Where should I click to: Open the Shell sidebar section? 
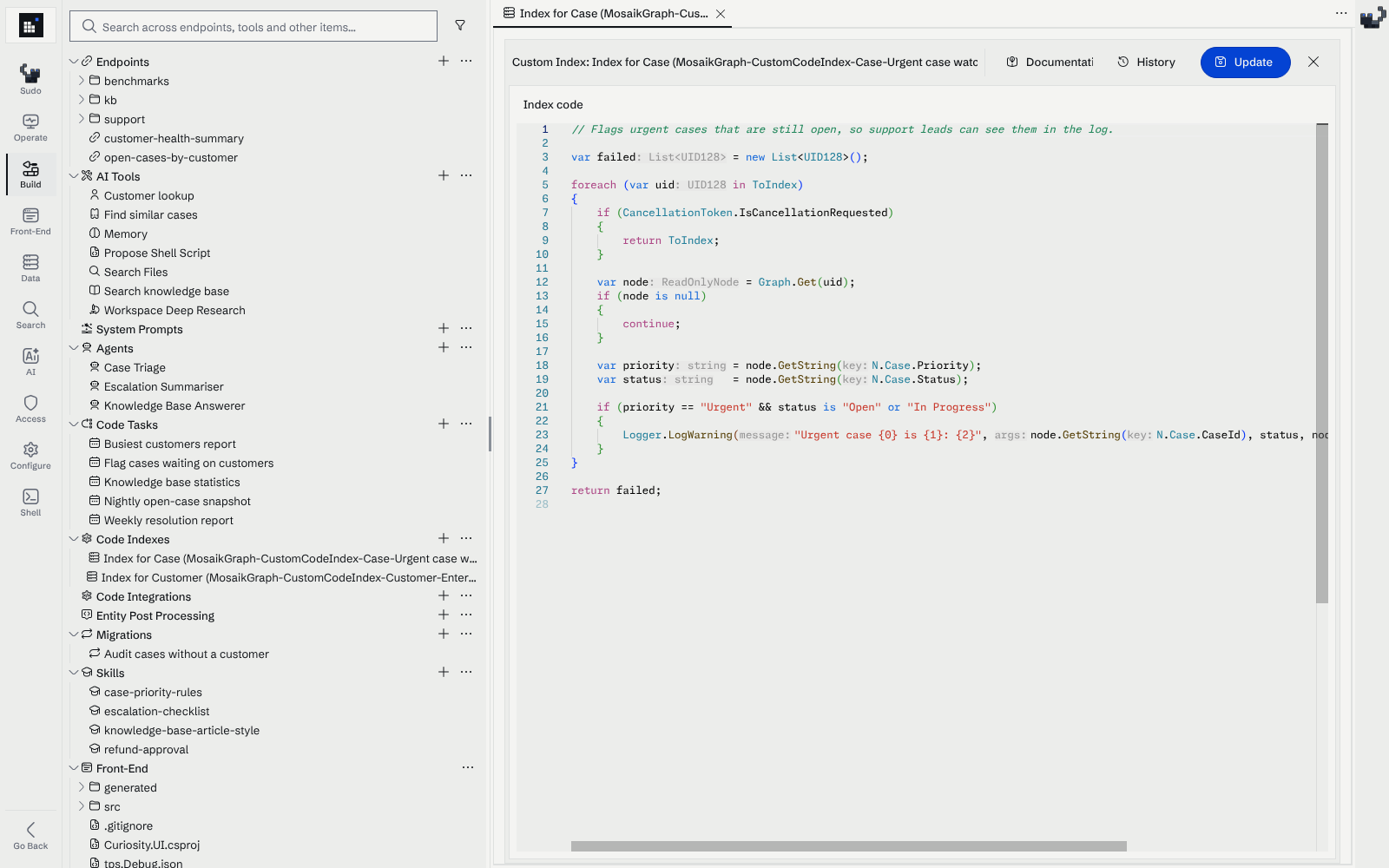30,502
